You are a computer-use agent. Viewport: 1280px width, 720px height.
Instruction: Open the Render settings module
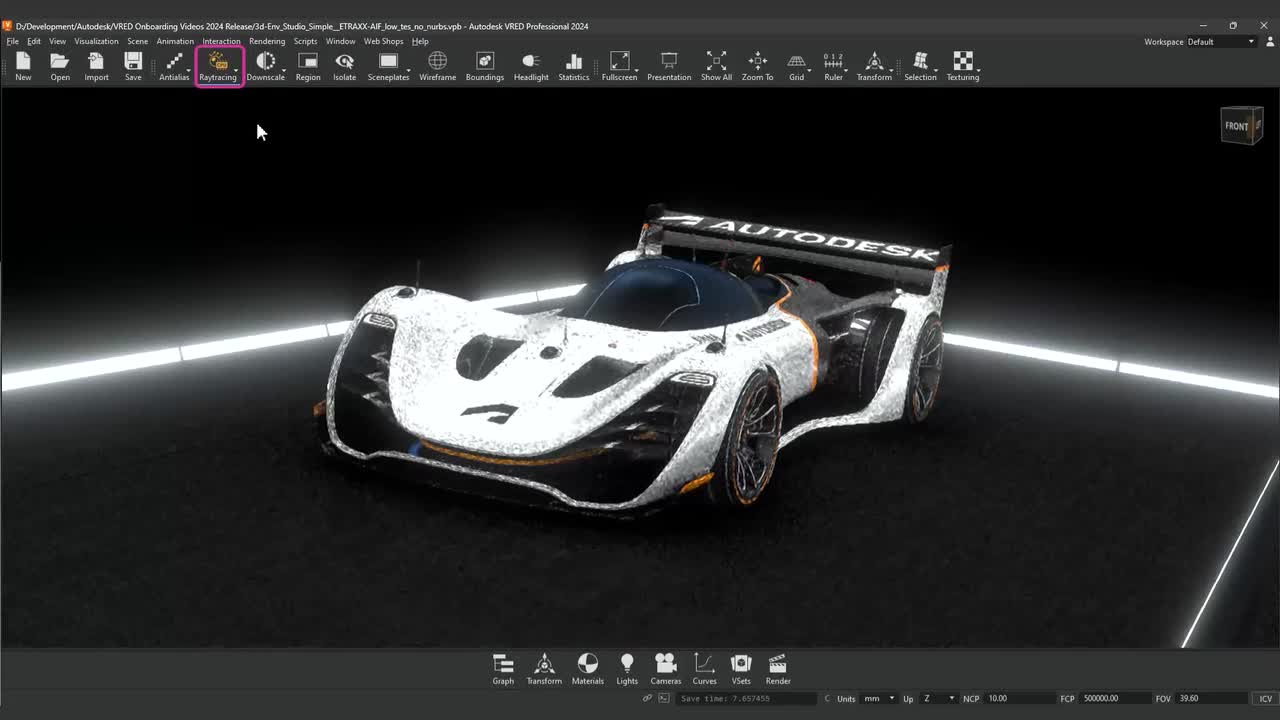[x=778, y=669]
